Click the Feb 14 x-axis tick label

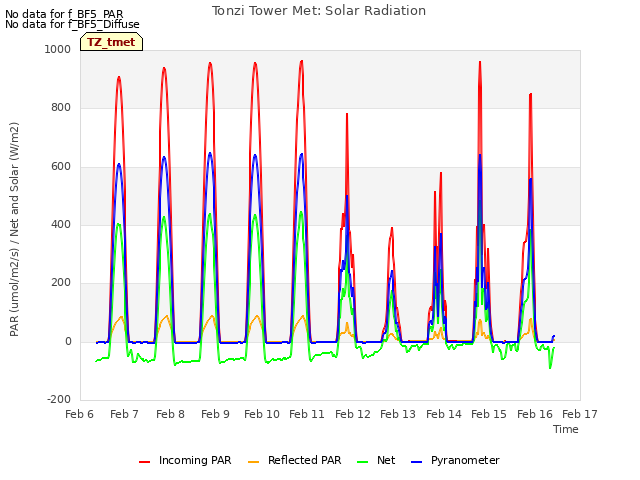point(444,414)
